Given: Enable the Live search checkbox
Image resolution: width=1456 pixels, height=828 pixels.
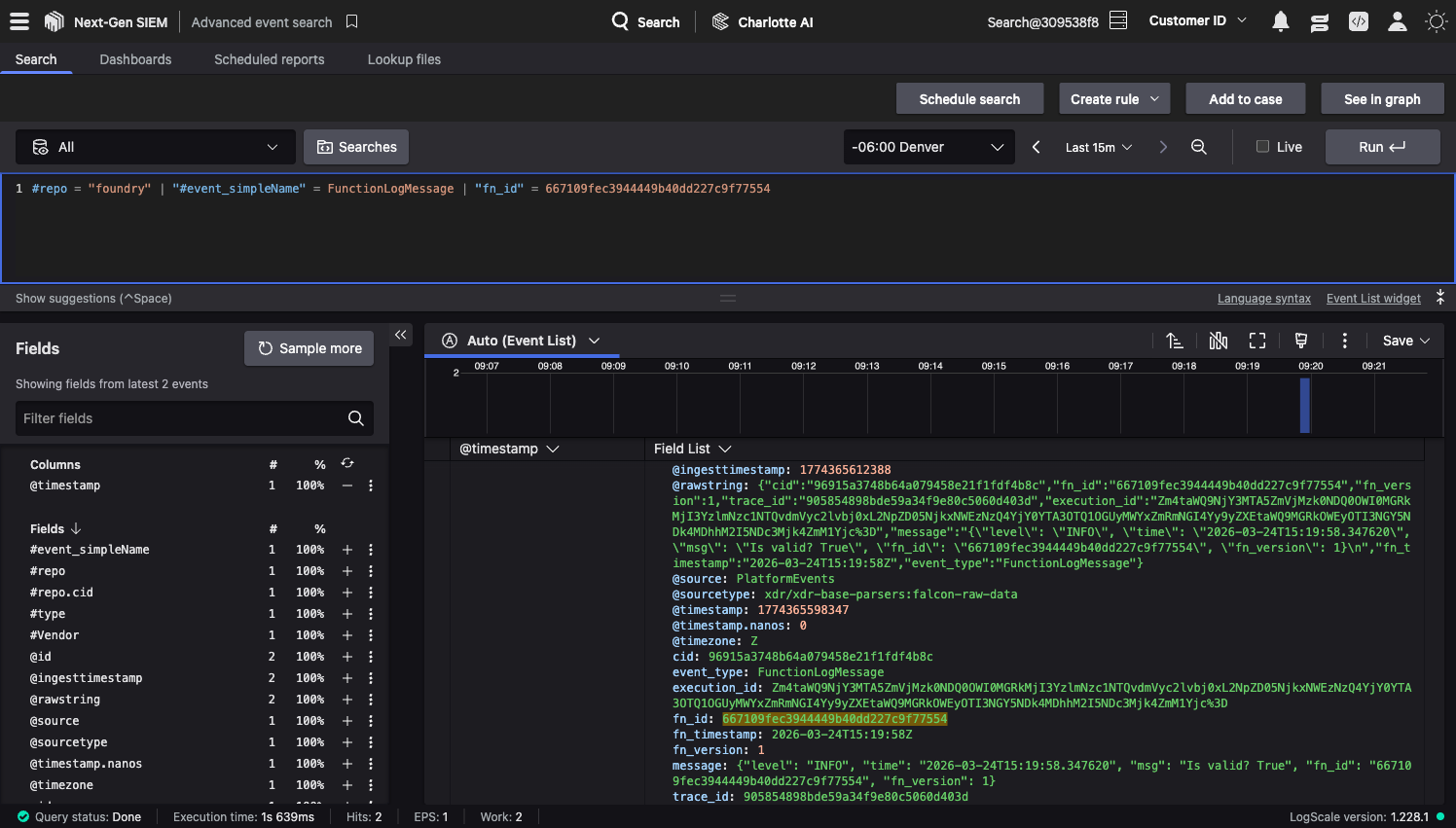Looking at the screenshot, I should click(x=1262, y=147).
